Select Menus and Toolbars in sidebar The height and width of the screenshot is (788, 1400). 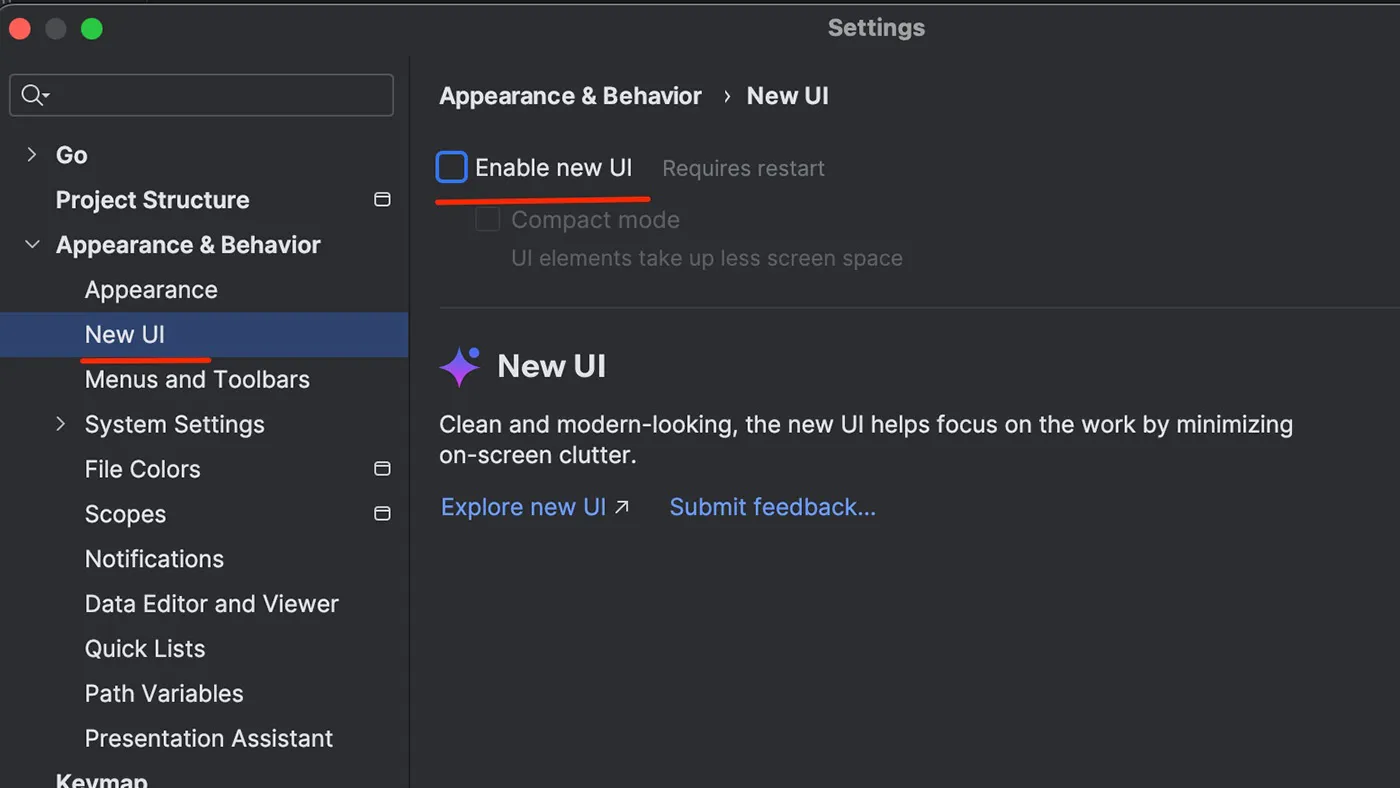(197, 380)
